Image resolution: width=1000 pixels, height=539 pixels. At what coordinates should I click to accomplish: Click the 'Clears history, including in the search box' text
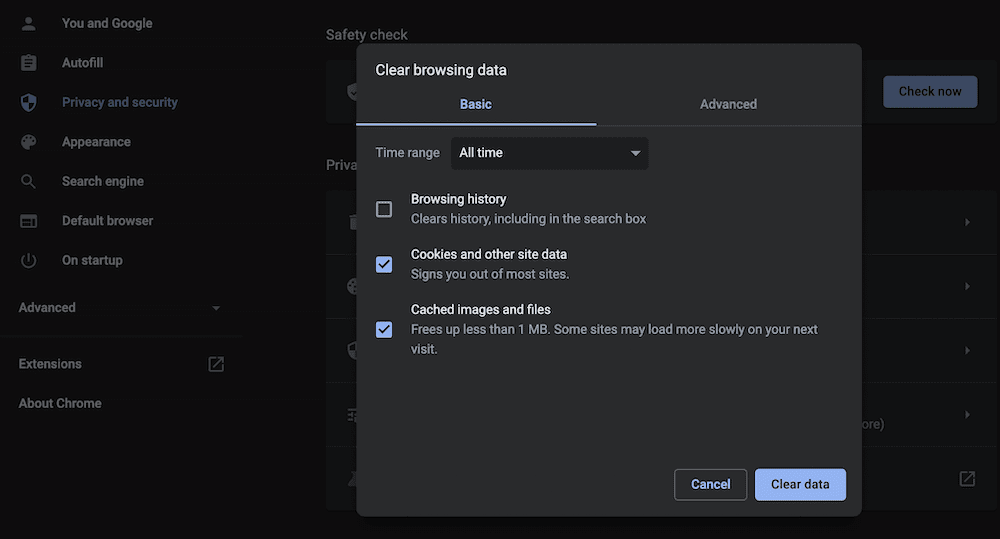[x=528, y=219]
